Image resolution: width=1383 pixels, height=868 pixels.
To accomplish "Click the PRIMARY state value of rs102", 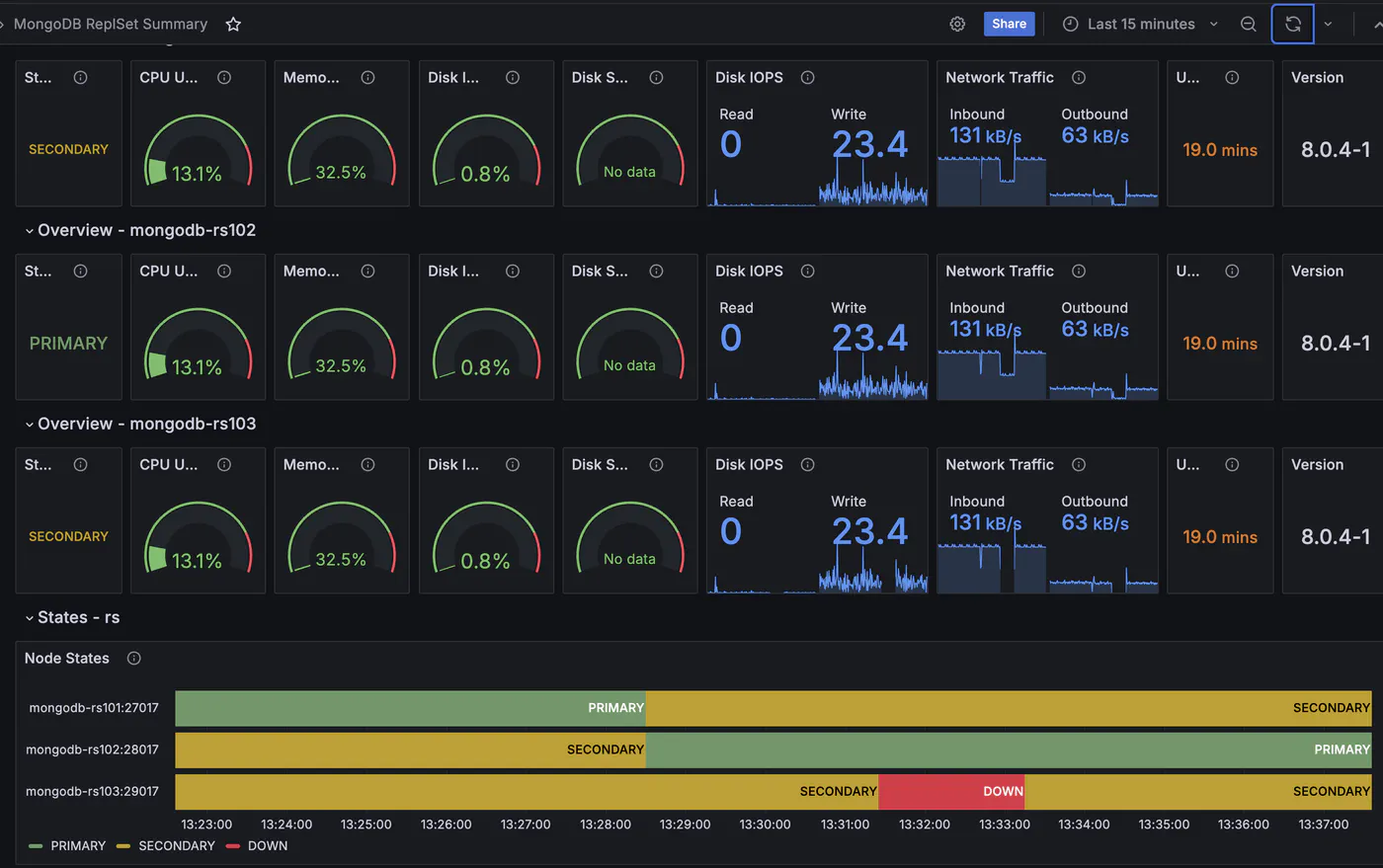I will 68,344.
